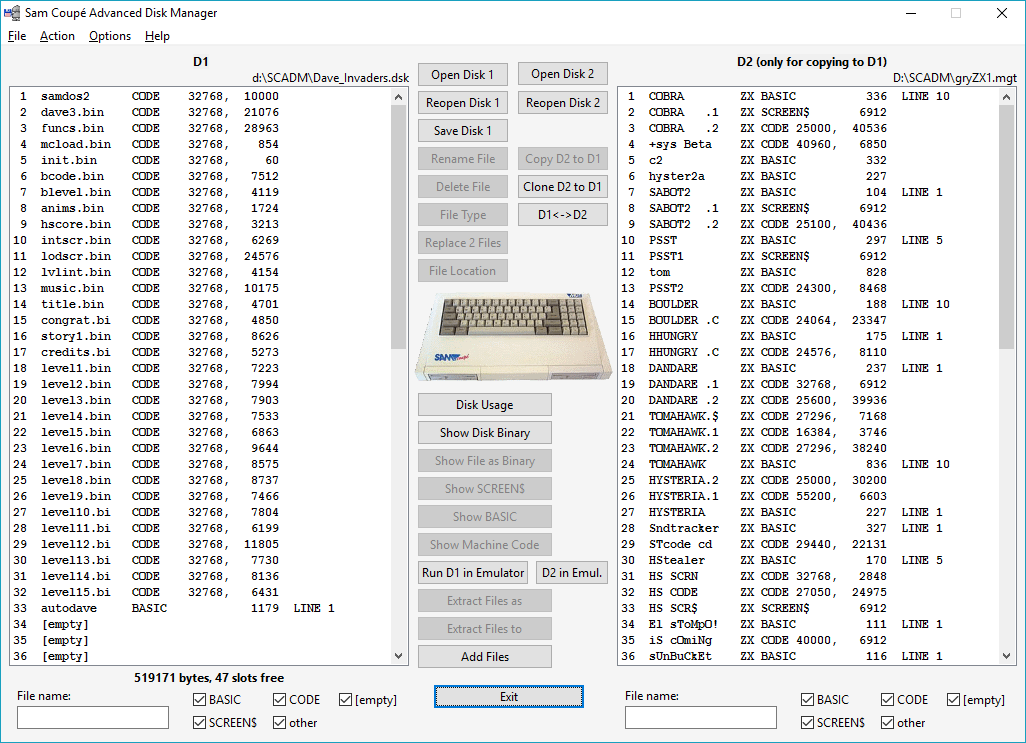Click the D1 list scrollbar thumb

pyautogui.click(x=398, y=227)
